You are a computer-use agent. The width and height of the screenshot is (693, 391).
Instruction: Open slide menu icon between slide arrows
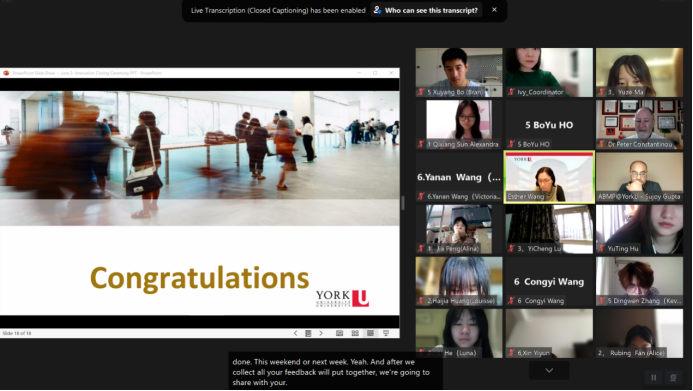(x=308, y=333)
